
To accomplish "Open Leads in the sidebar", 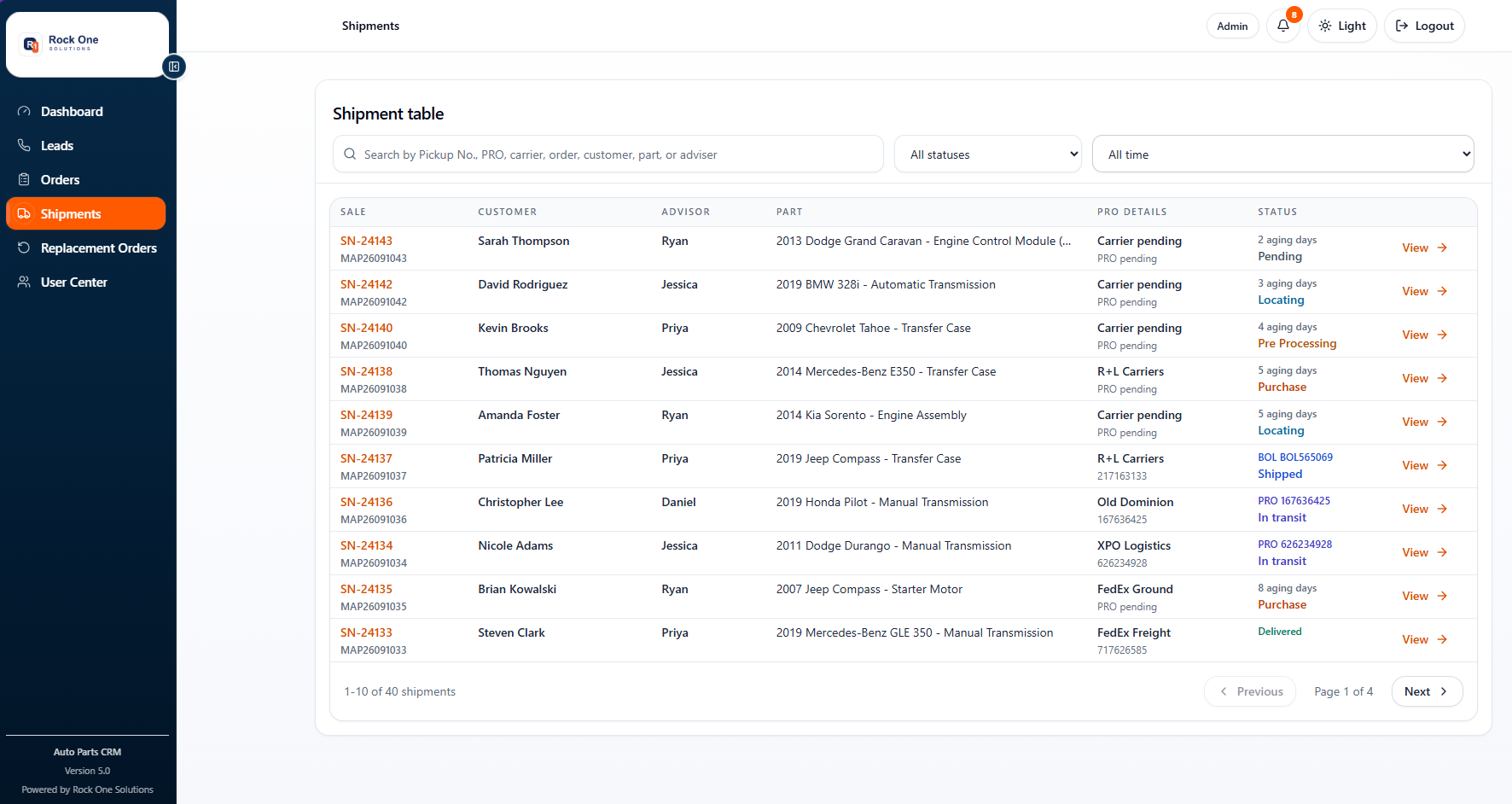I will 85,146.
